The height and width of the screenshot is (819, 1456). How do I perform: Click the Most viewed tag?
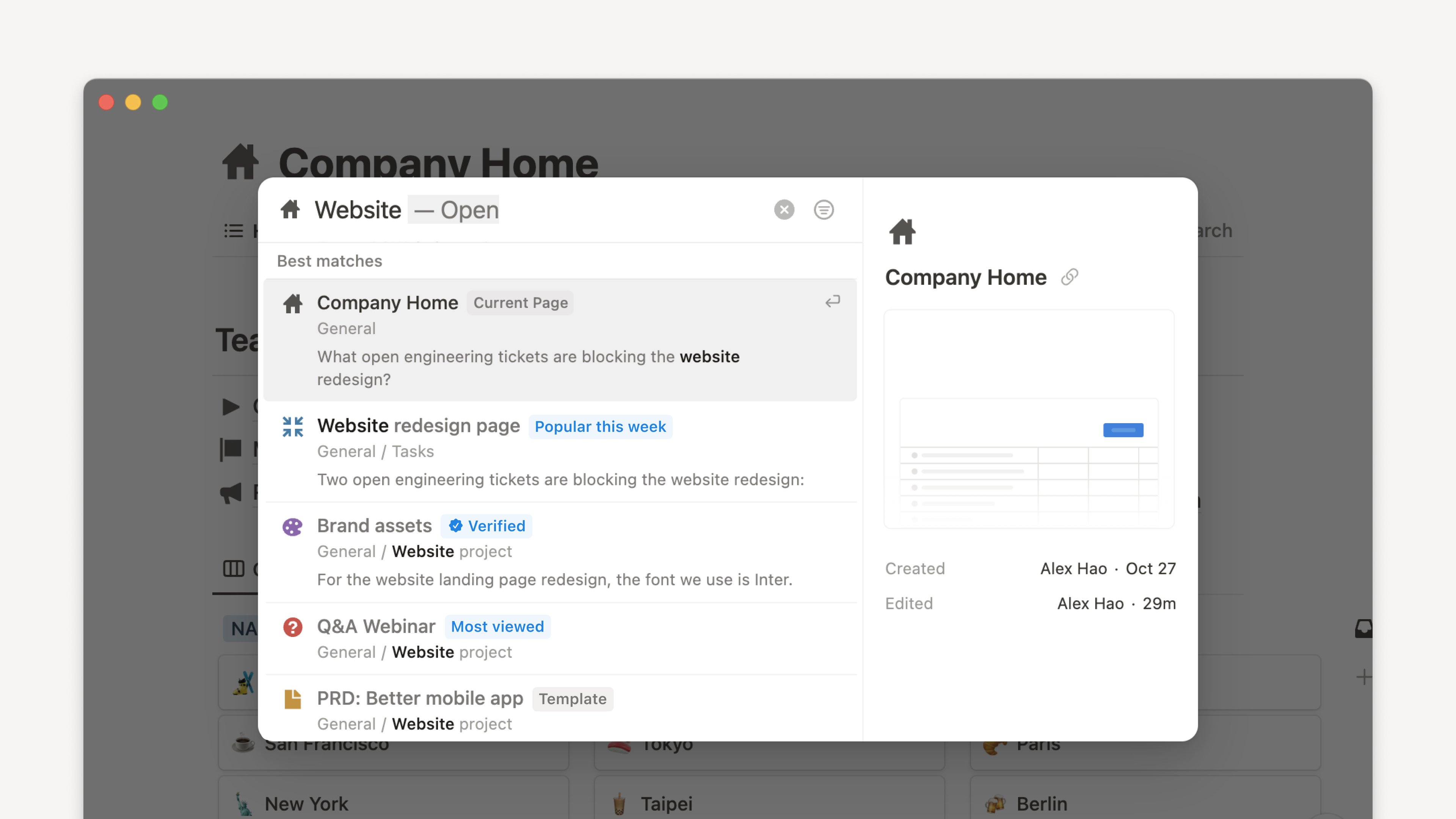click(497, 627)
